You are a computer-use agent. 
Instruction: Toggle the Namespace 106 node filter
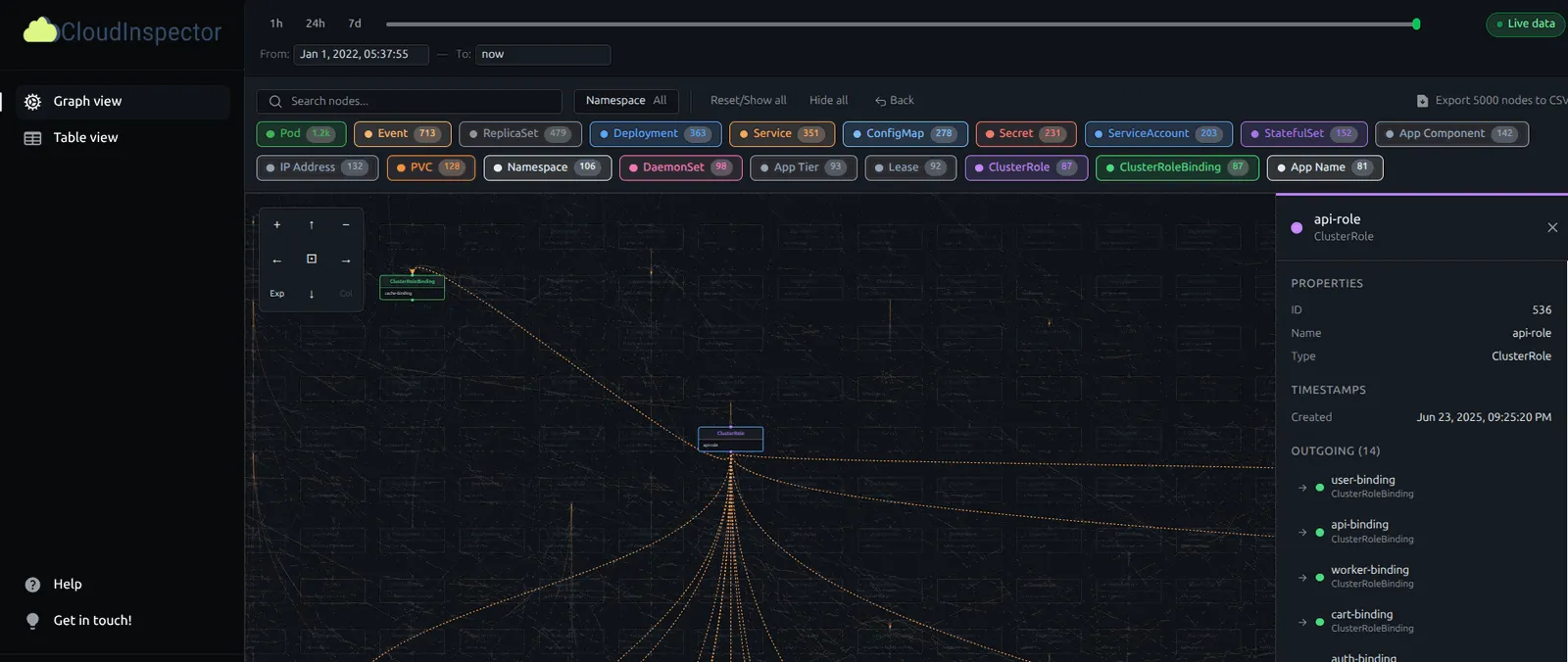coord(548,168)
